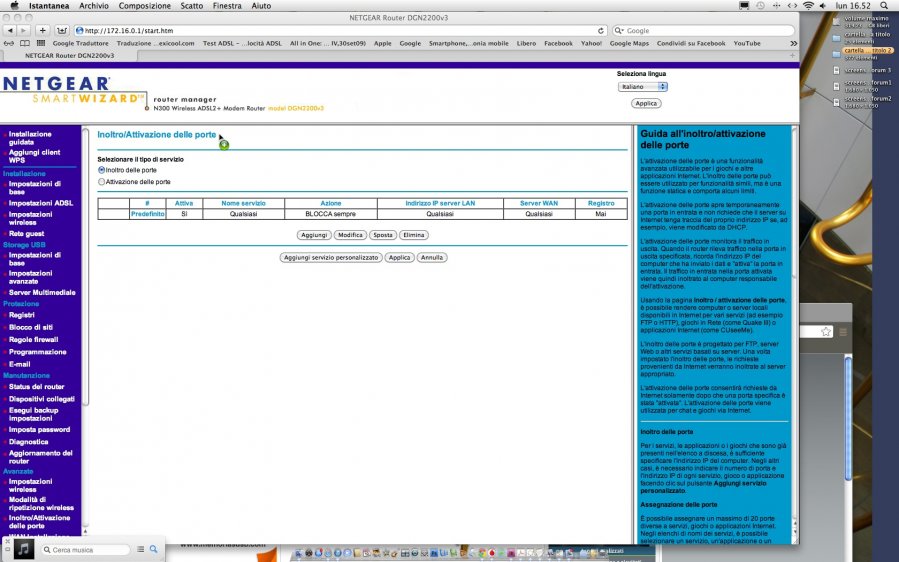Open 'Aggiungi client WPS' sidebar link

tap(34, 157)
